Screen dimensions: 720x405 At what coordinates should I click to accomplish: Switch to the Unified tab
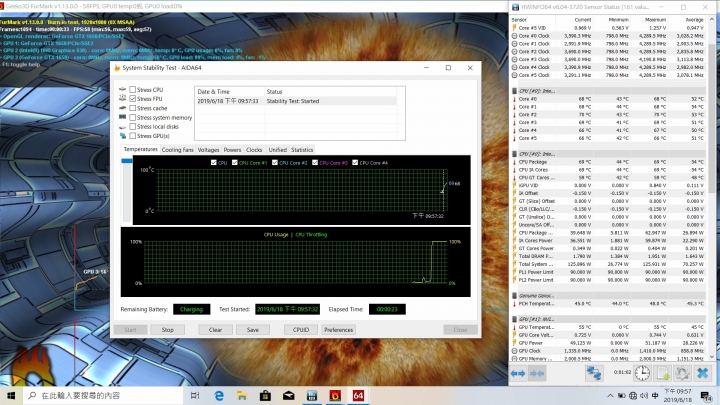tap(277, 150)
